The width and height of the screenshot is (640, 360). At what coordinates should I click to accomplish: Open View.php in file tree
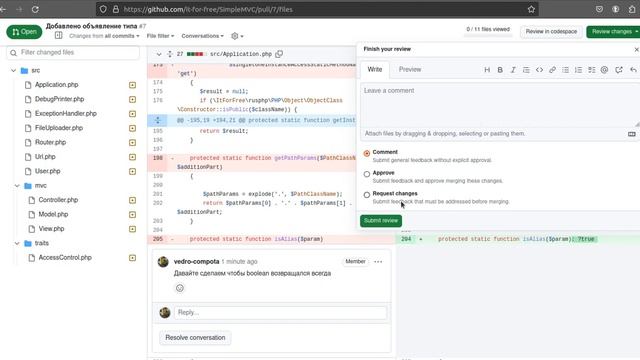pos(51,229)
